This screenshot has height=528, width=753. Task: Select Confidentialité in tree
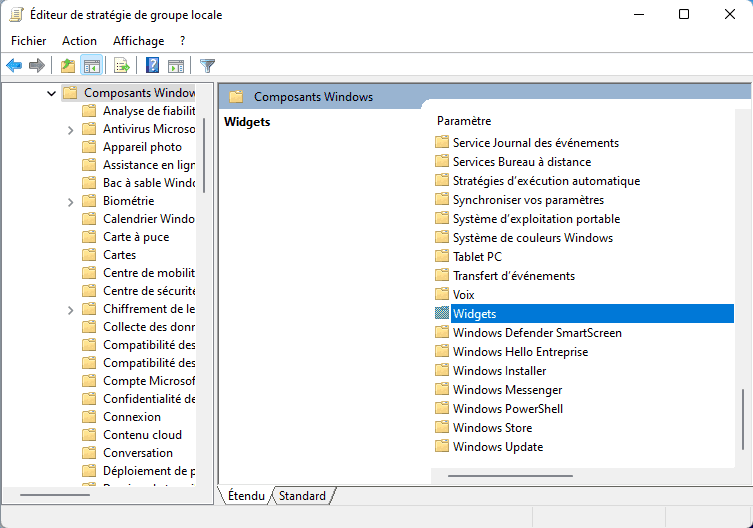click(x=149, y=399)
